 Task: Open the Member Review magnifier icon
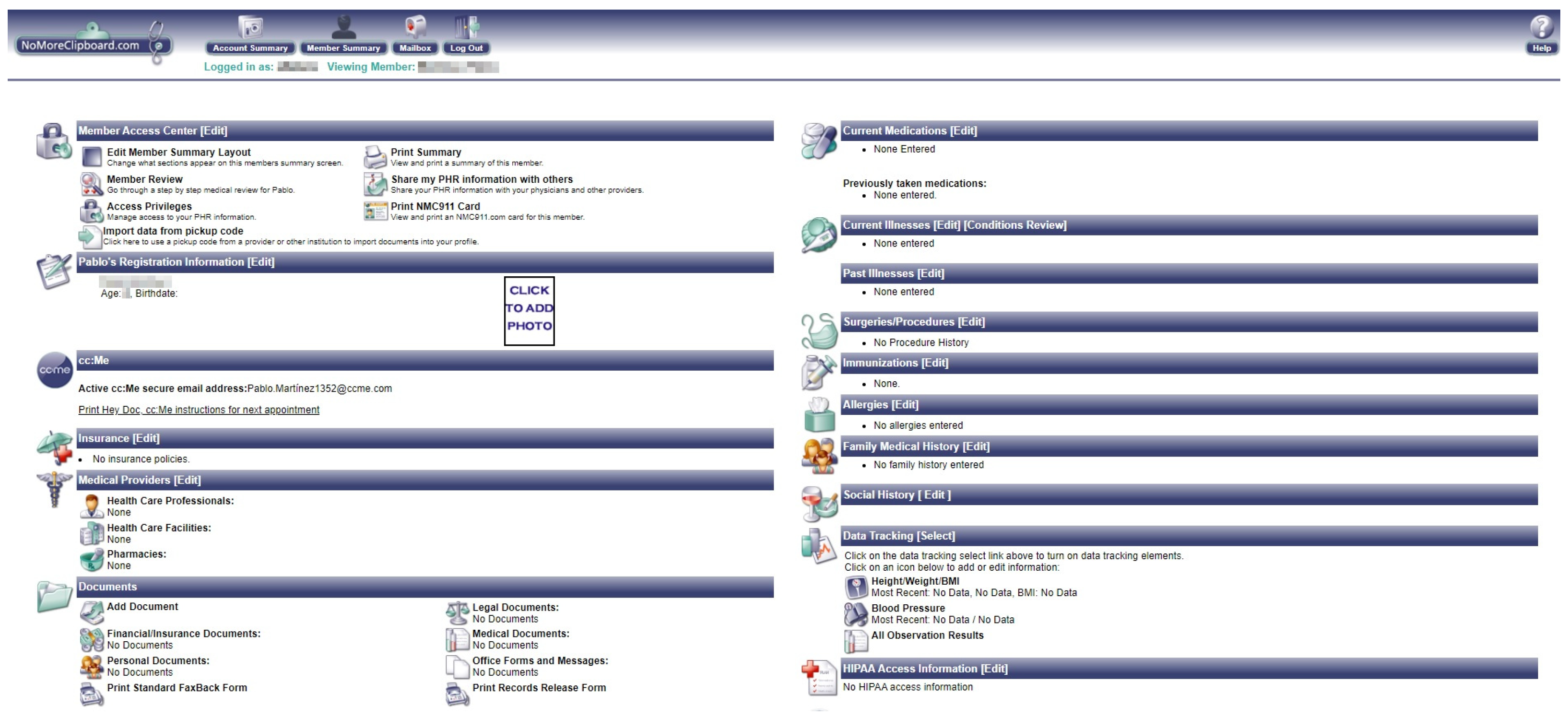(91, 184)
